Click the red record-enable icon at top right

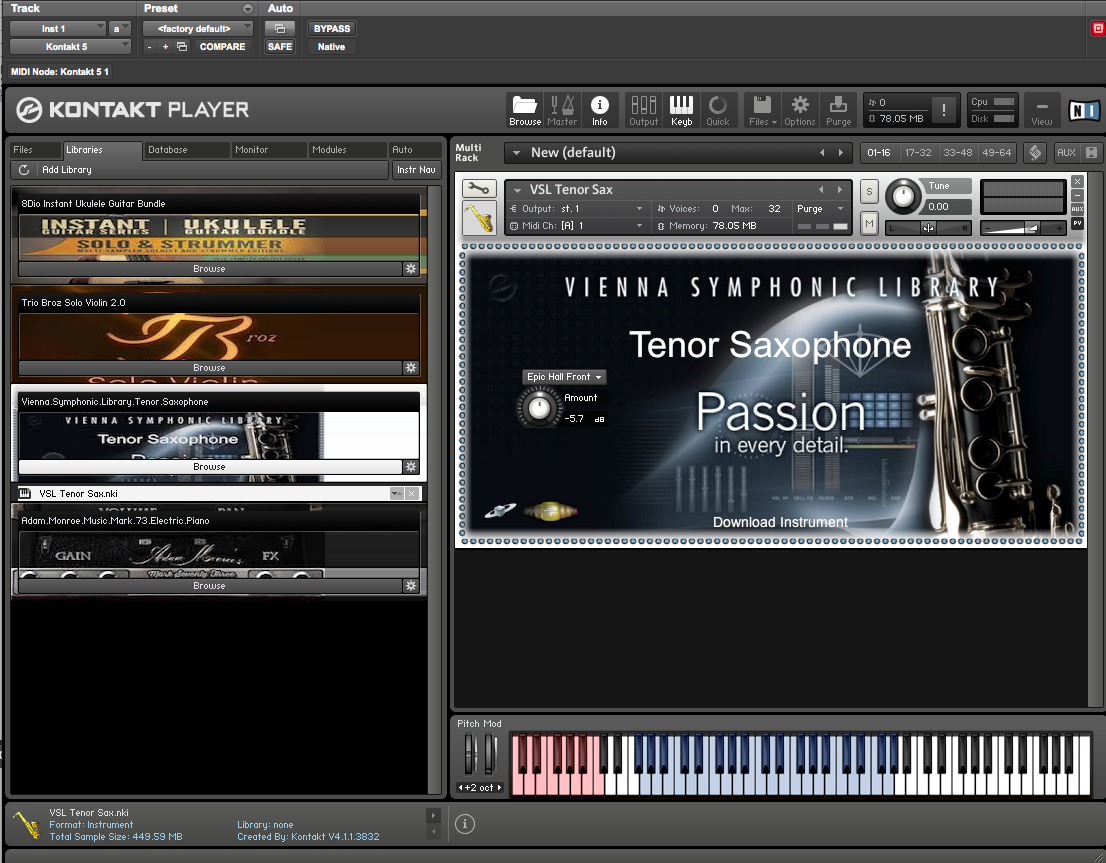click(1098, 28)
